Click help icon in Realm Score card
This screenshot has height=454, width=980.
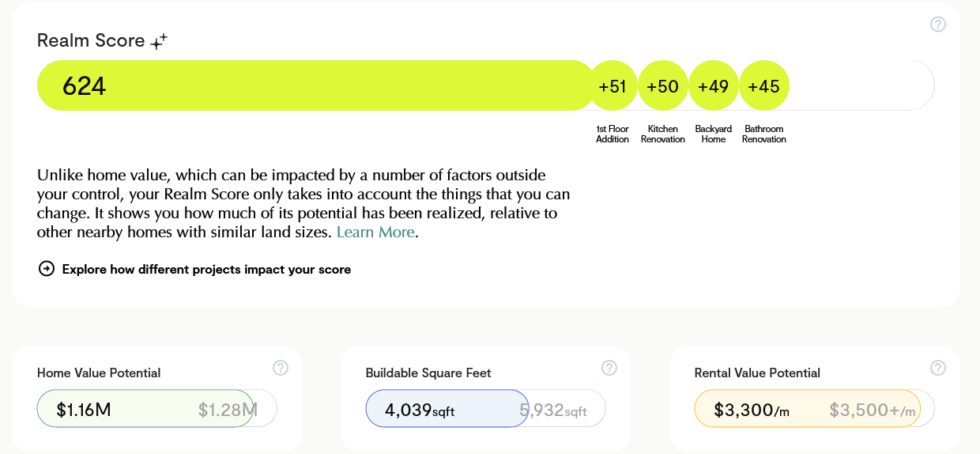coord(938,24)
